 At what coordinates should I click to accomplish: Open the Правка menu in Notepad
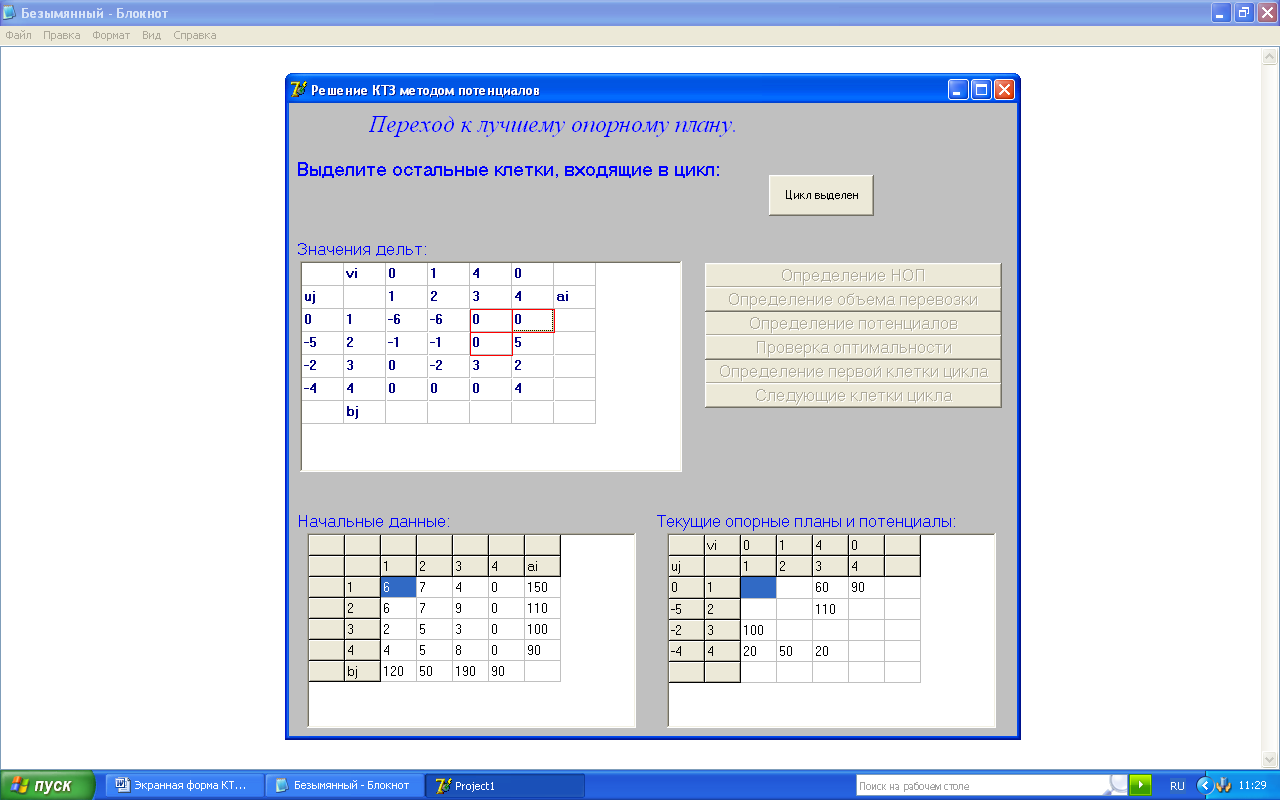tap(62, 35)
